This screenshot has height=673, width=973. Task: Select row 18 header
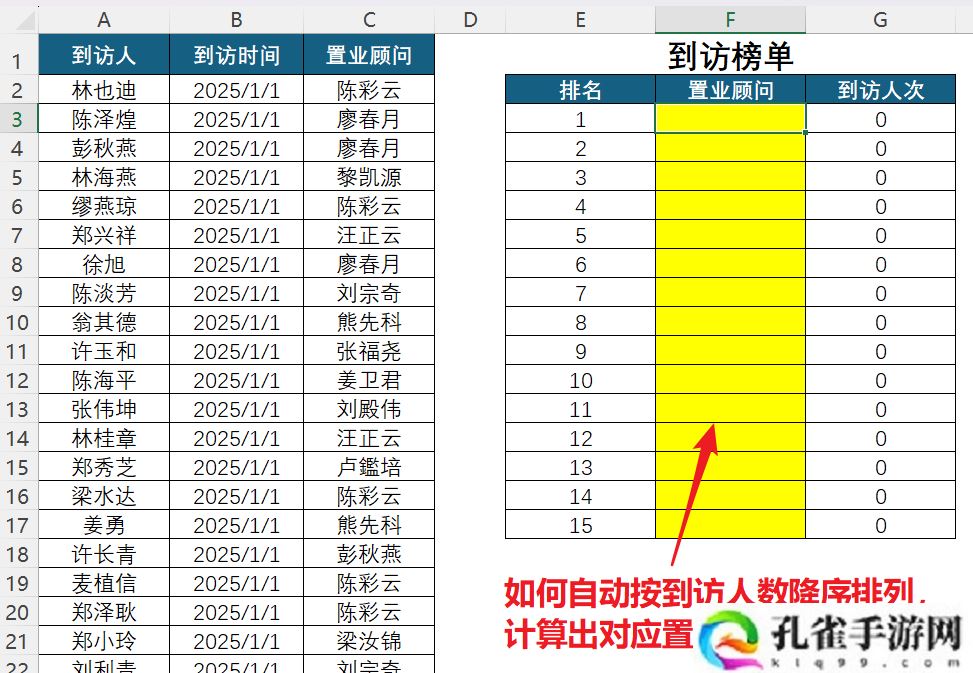(x=19, y=554)
